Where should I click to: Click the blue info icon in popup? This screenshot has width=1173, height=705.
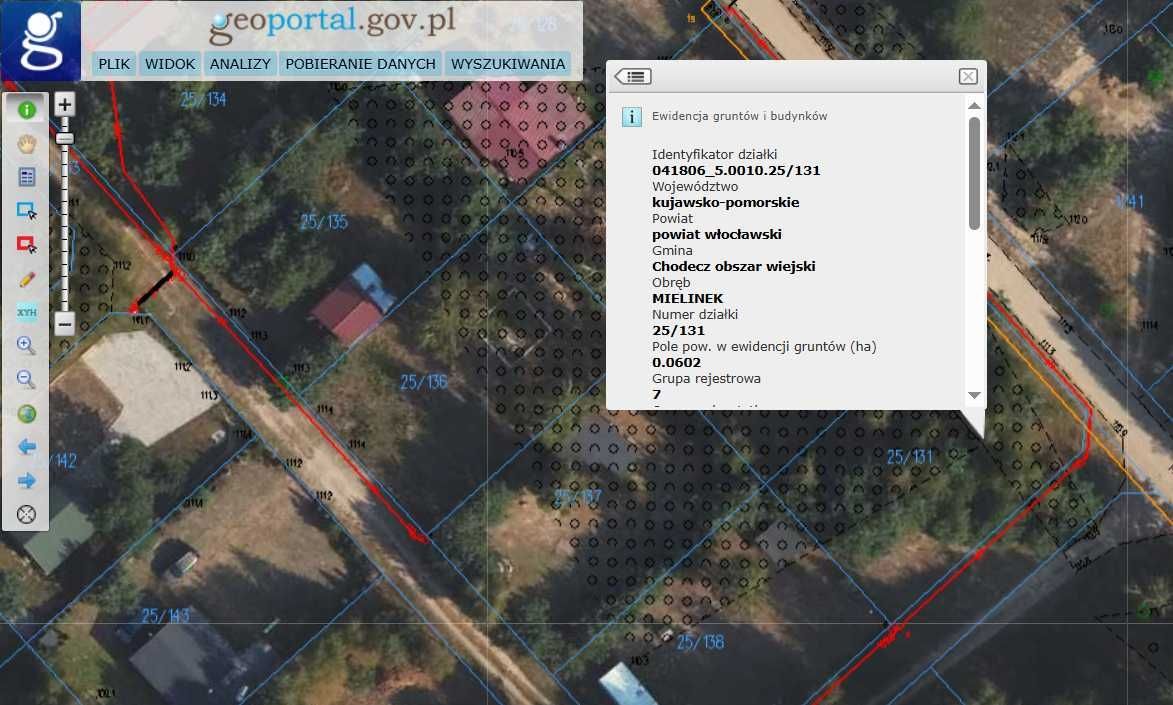[x=631, y=117]
